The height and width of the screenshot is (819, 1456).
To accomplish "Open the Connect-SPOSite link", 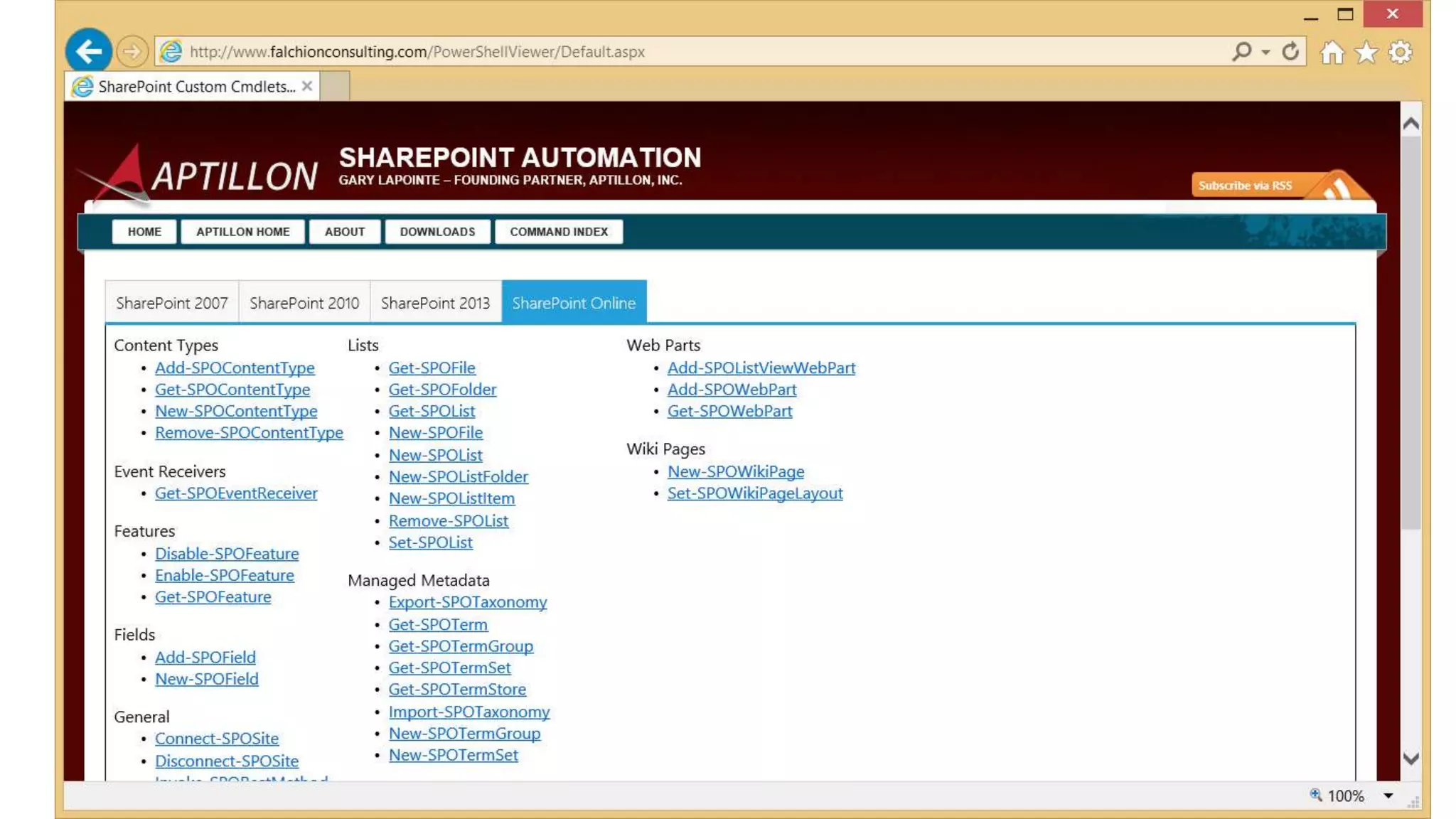I will coord(217,739).
